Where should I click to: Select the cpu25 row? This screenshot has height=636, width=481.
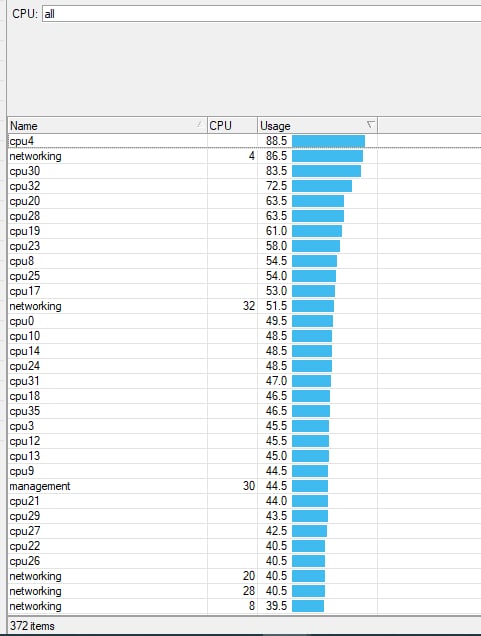[x=244, y=276]
